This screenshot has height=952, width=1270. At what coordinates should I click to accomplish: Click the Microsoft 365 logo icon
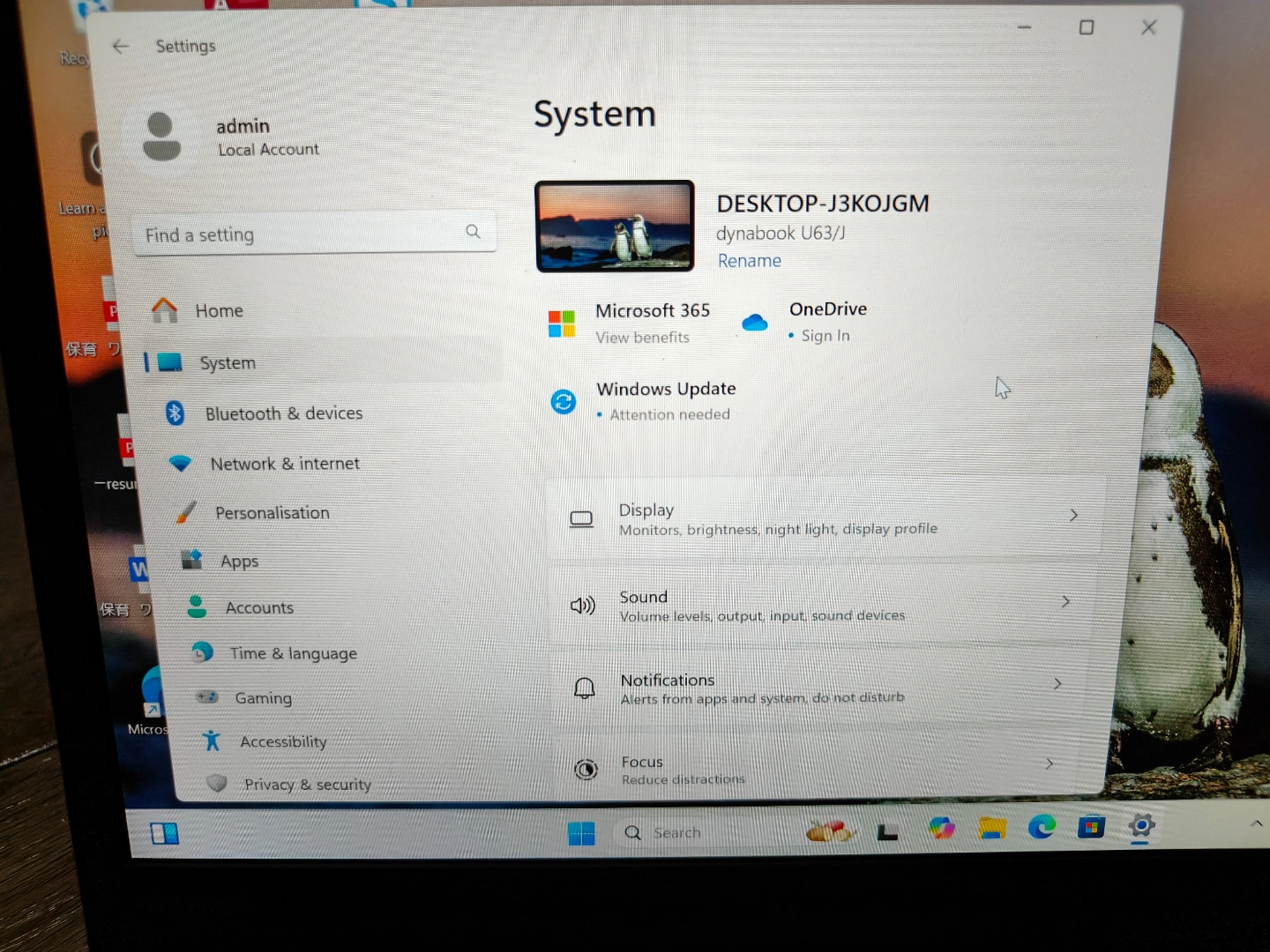tap(562, 324)
